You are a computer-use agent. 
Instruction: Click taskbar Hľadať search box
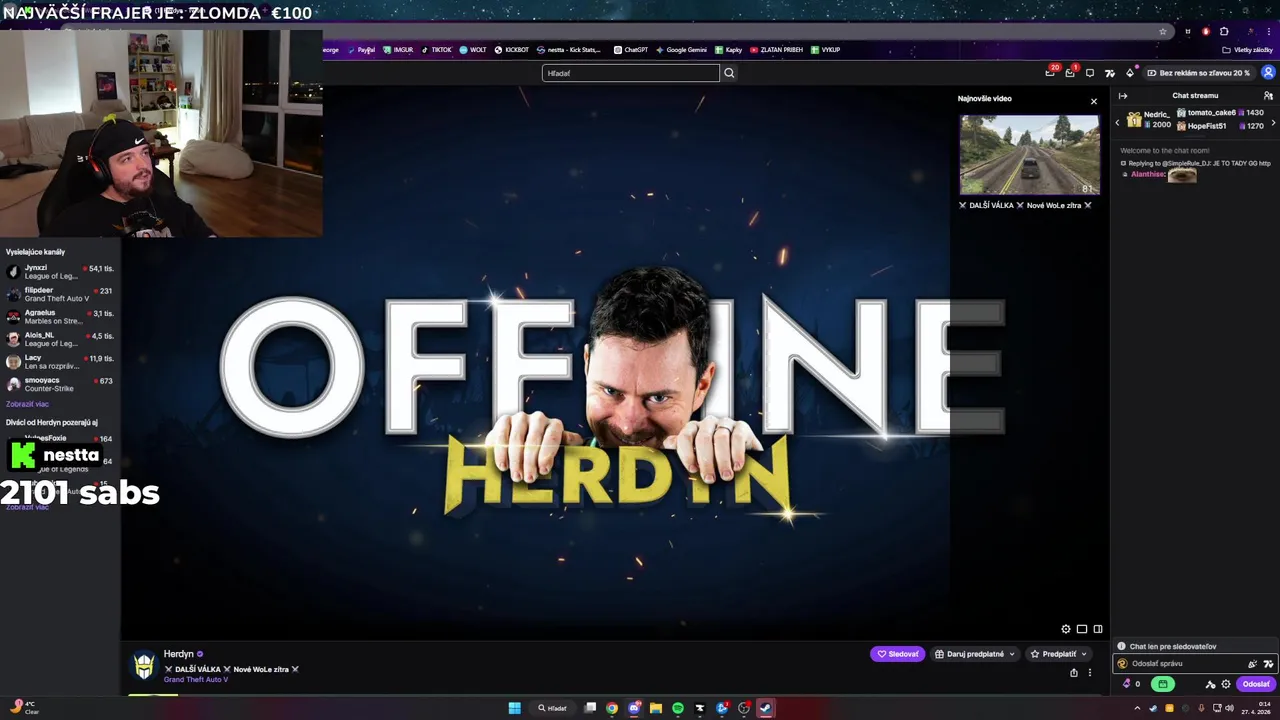coord(553,708)
